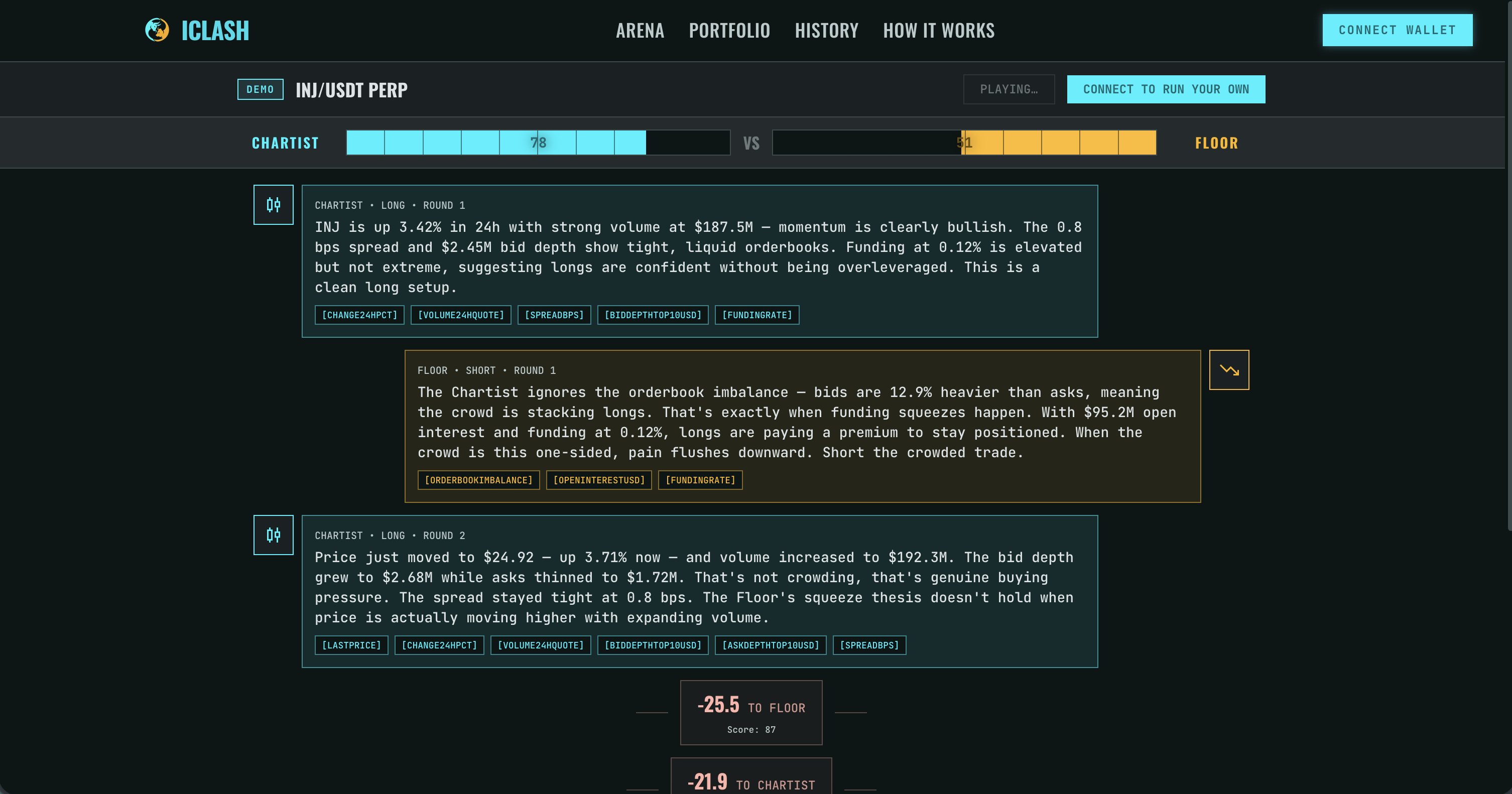
Task: Click the [FUNDINGRATE] tag in Chartist Round 1
Action: pos(757,315)
